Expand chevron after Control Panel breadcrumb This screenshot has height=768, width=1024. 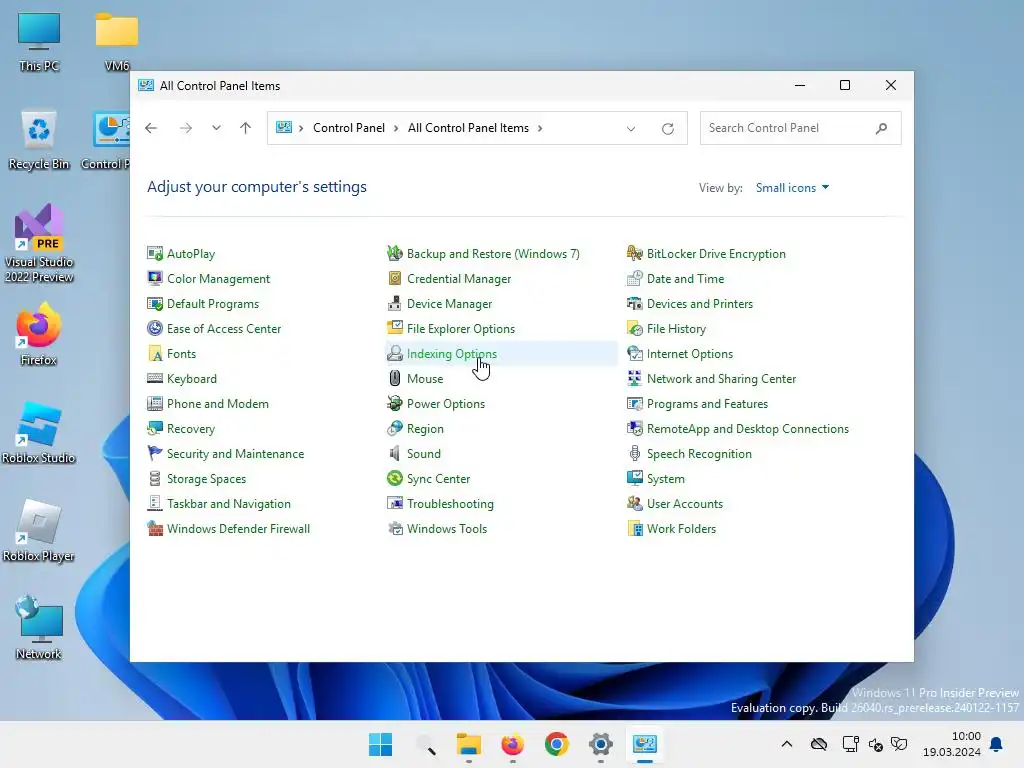point(396,128)
